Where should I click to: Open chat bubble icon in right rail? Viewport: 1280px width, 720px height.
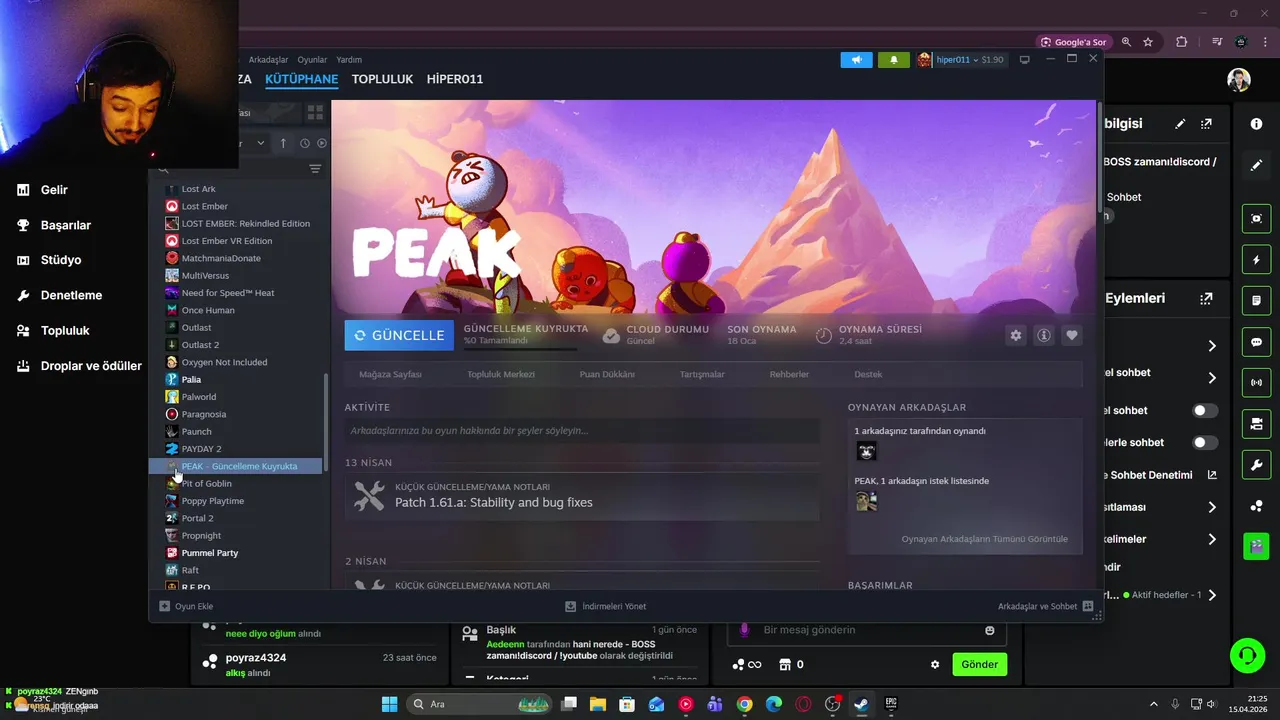pyautogui.click(x=1256, y=342)
